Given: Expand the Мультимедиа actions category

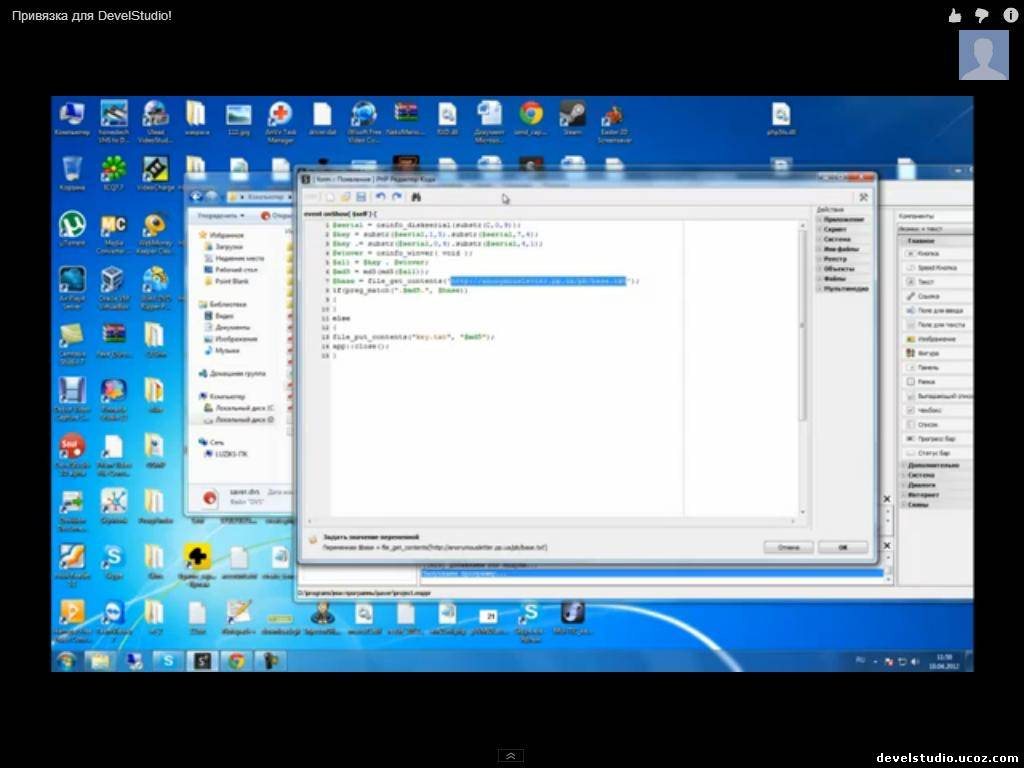Looking at the screenshot, I should 845,289.
